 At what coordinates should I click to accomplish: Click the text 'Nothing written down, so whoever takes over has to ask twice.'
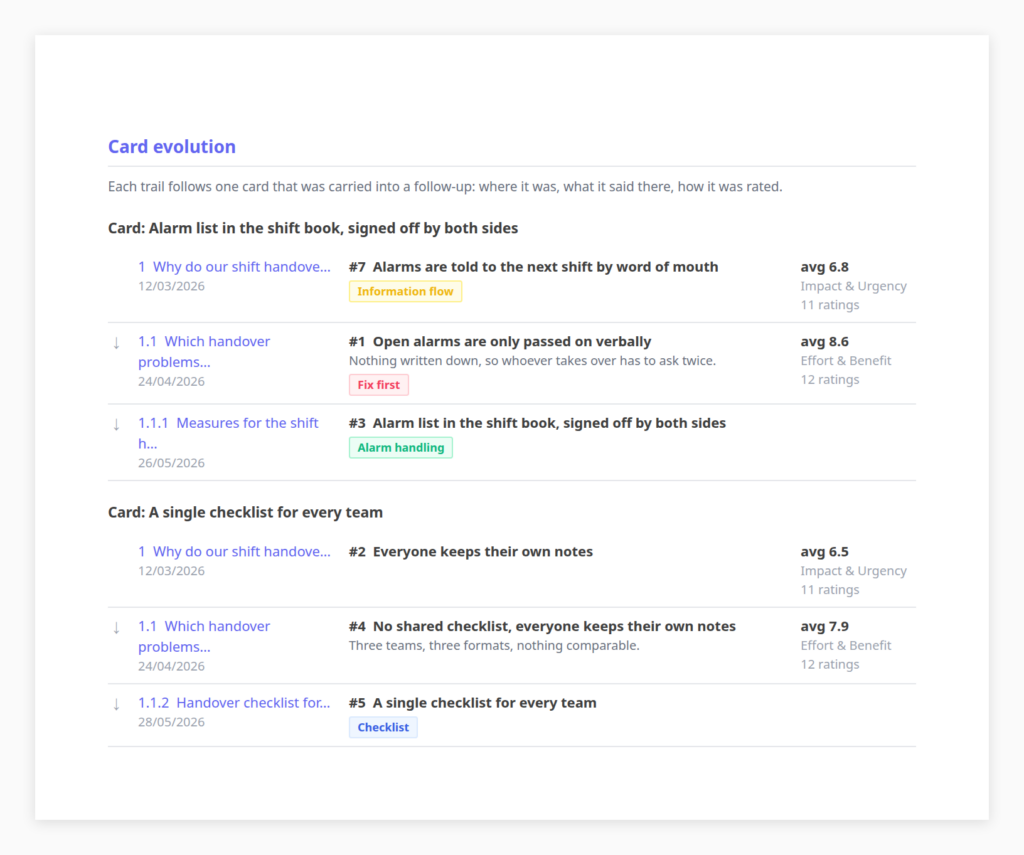pos(532,361)
